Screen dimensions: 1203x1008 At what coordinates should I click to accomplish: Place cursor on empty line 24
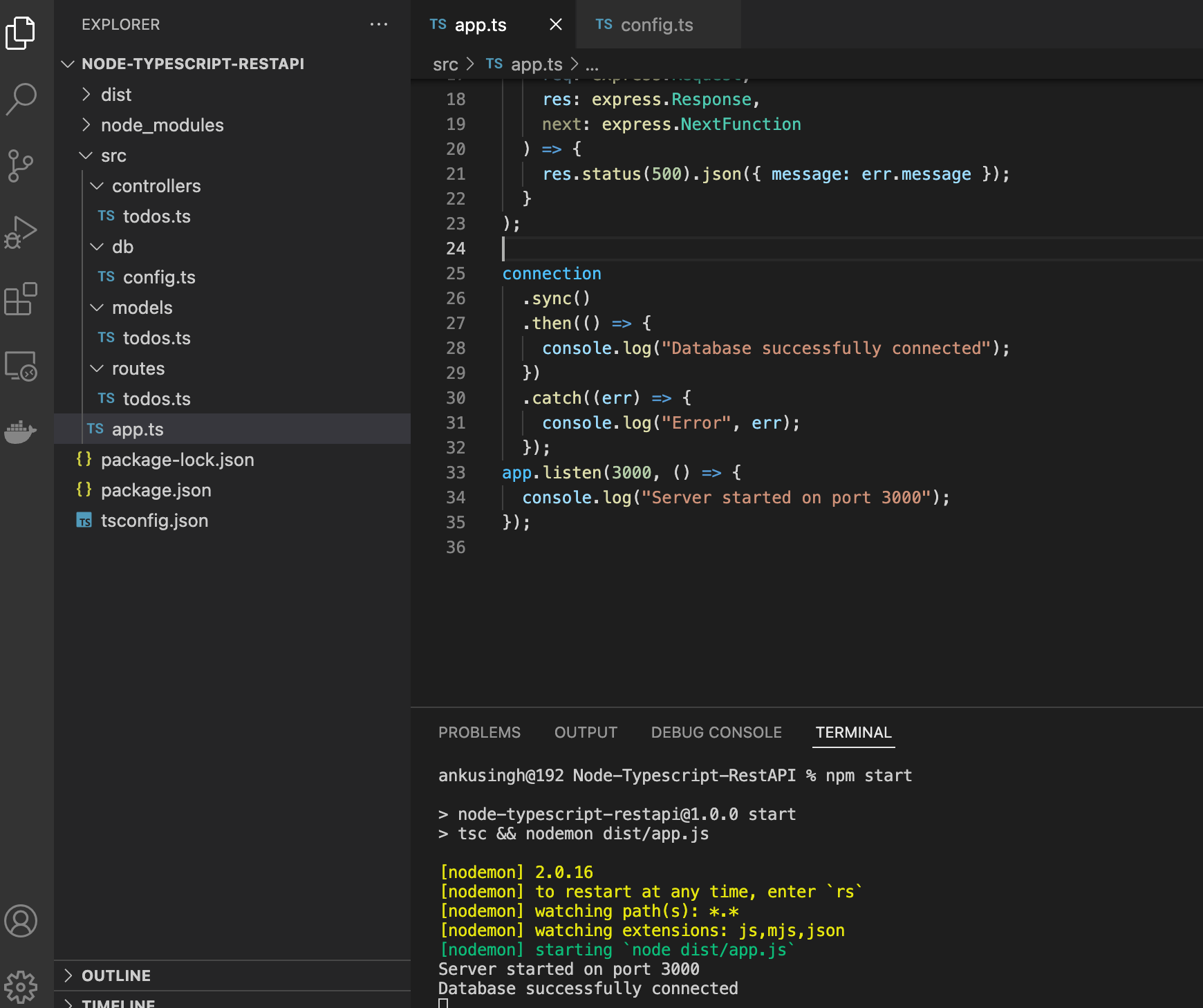(x=852, y=249)
